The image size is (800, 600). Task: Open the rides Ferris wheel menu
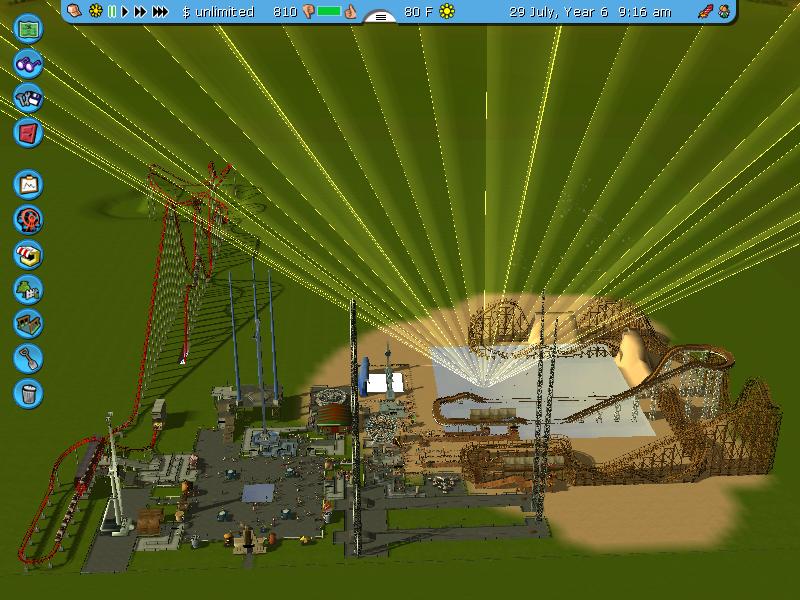click(x=28, y=219)
